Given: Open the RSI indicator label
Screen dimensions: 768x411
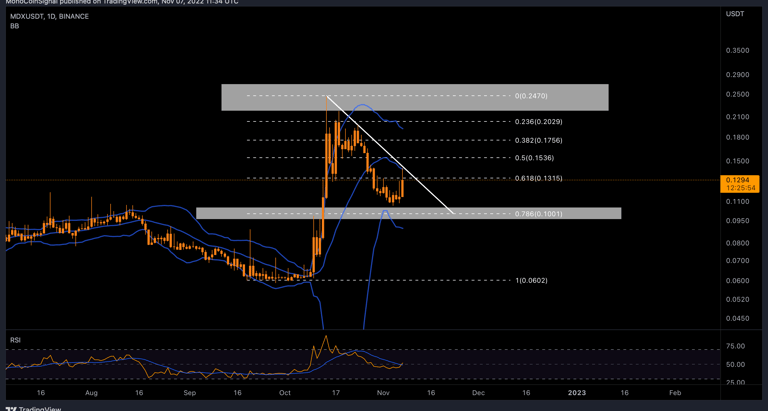Looking at the screenshot, I should [15, 340].
